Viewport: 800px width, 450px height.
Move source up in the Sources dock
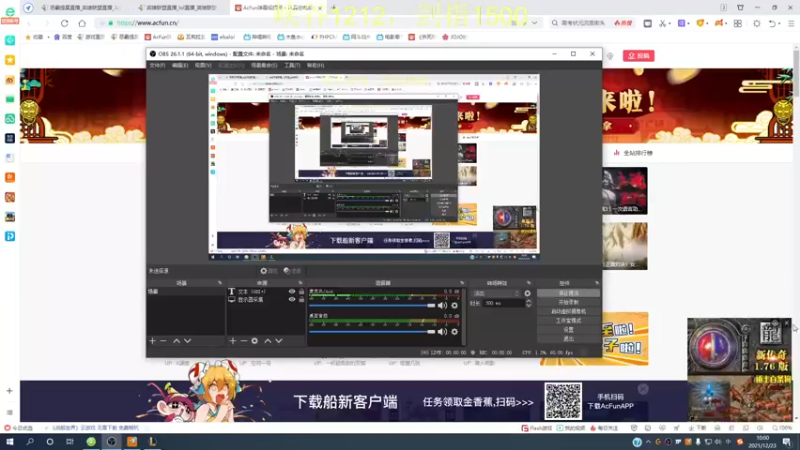pos(268,340)
